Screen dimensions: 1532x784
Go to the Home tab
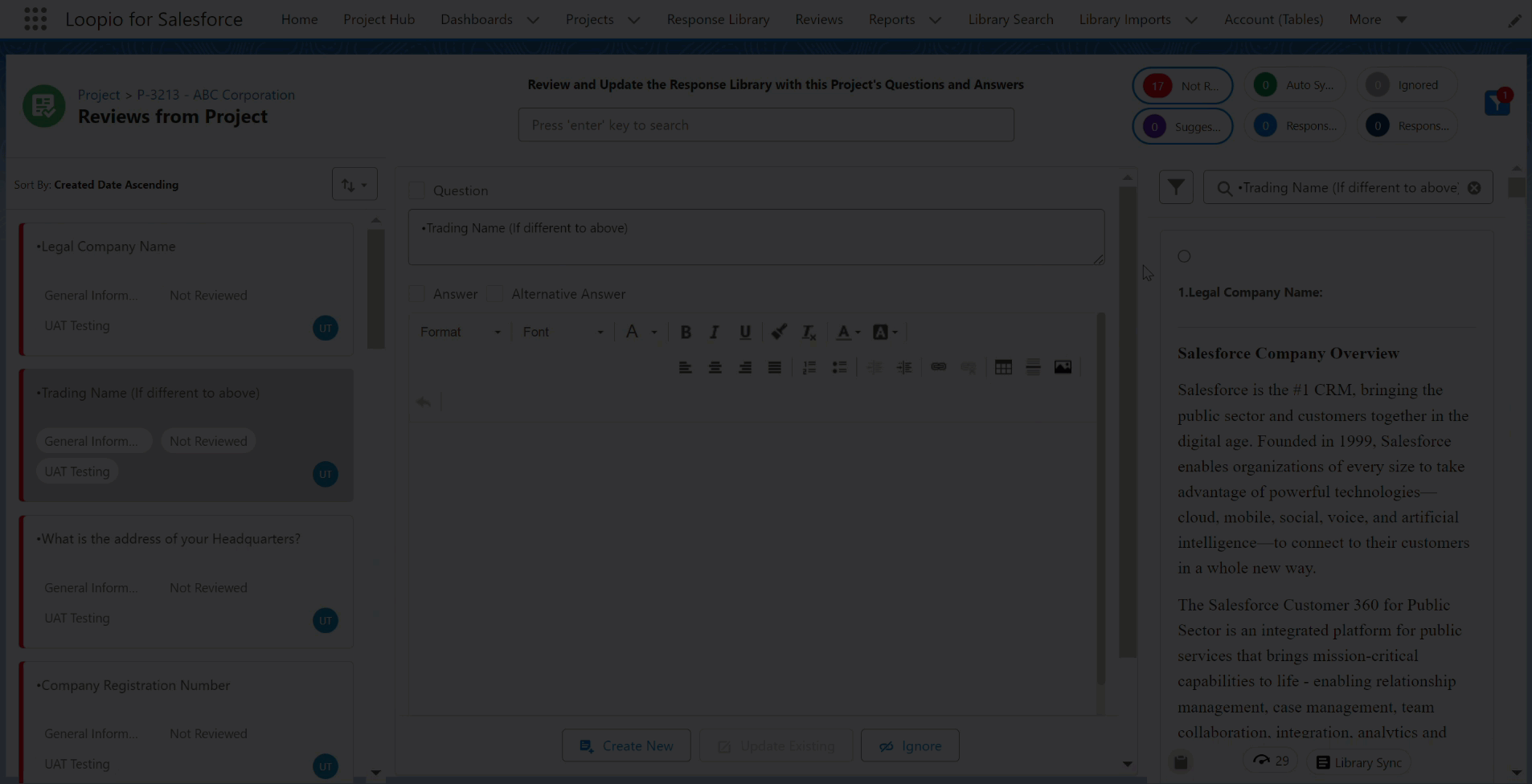click(x=299, y=19)
